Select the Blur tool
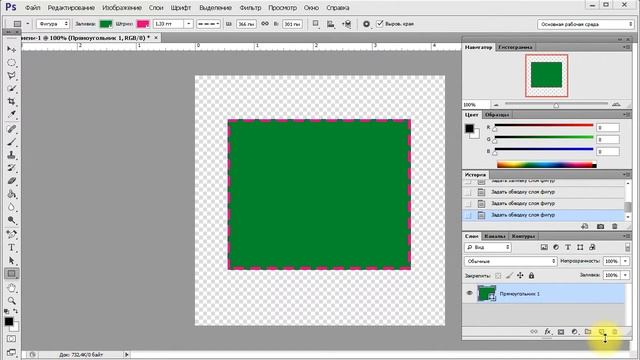640x360 pixels. (11, 207)
